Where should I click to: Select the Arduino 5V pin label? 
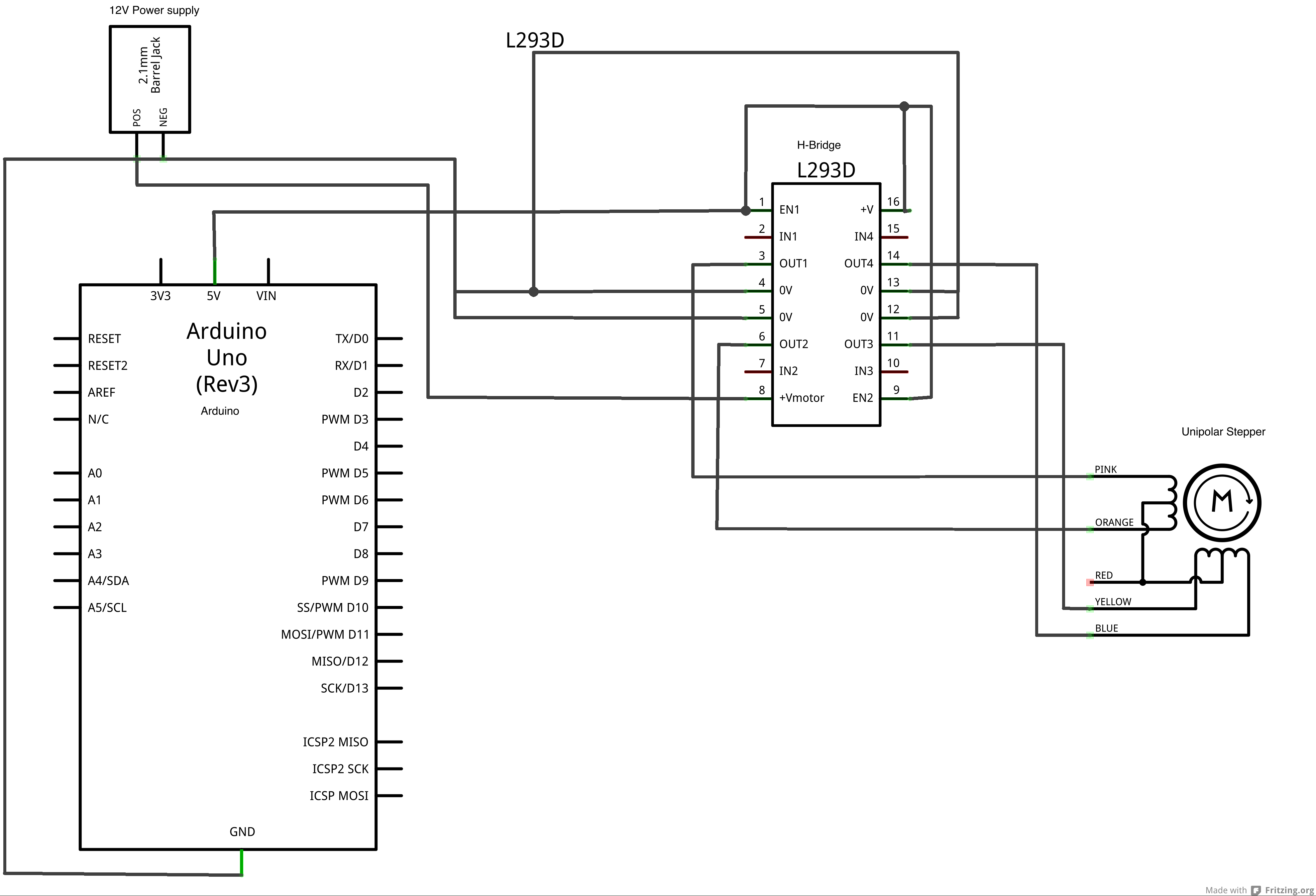coord(213,296)
